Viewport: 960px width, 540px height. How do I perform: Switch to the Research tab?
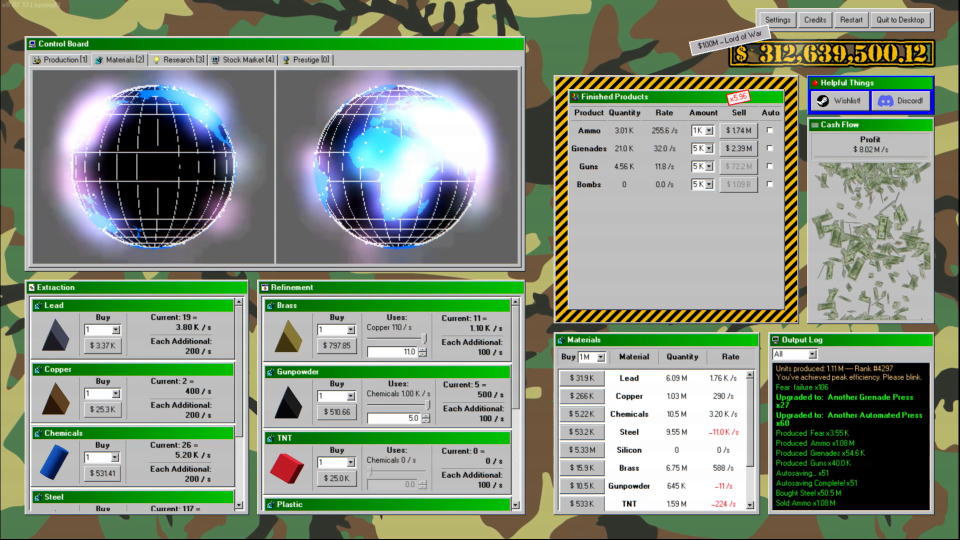point(178,60)
